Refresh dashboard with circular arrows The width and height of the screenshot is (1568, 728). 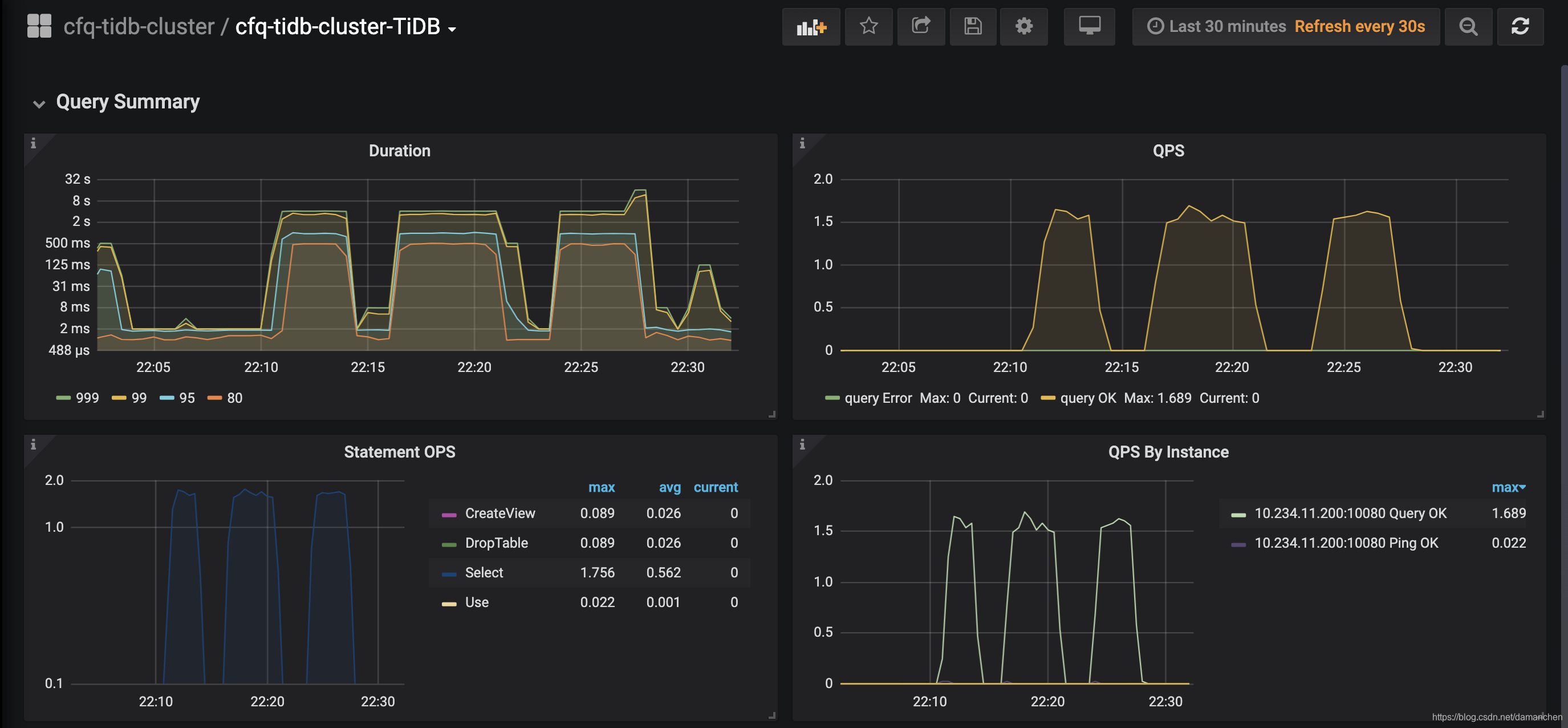coord(1520,26)
